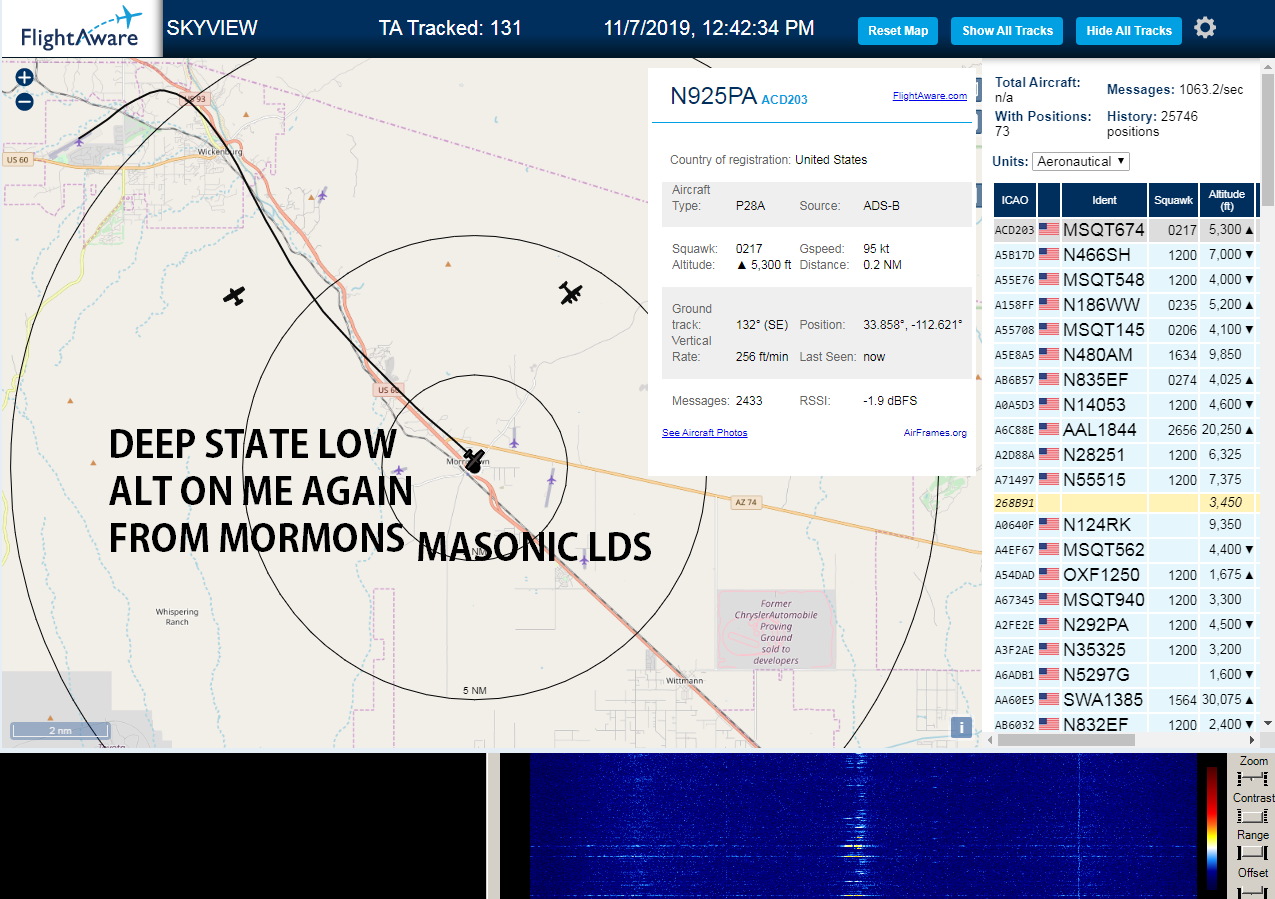Click the Reset Map button
The height and width of the screenshot is (899, 1275).
coord(898,31)
